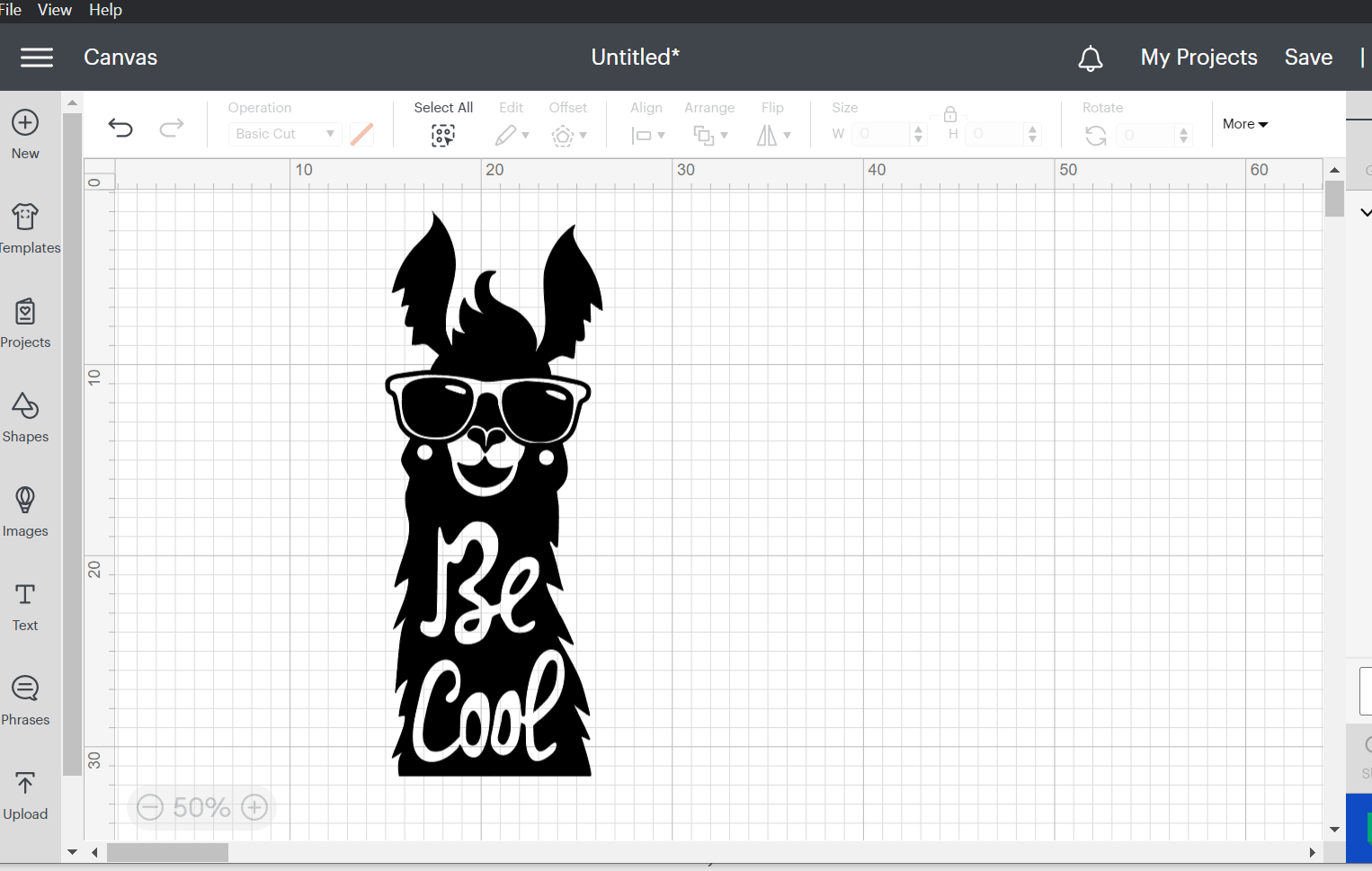Open the notifications bell

click(1091, 58)
